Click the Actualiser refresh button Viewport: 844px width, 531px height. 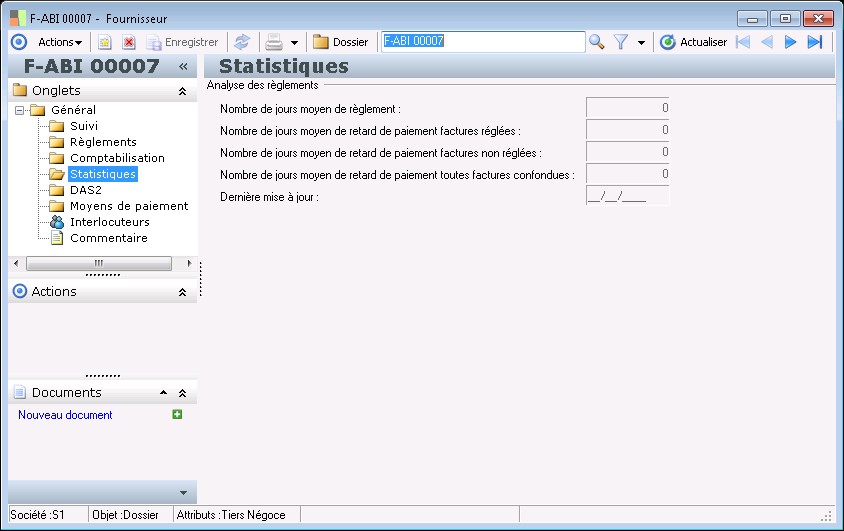click(693, 42)
